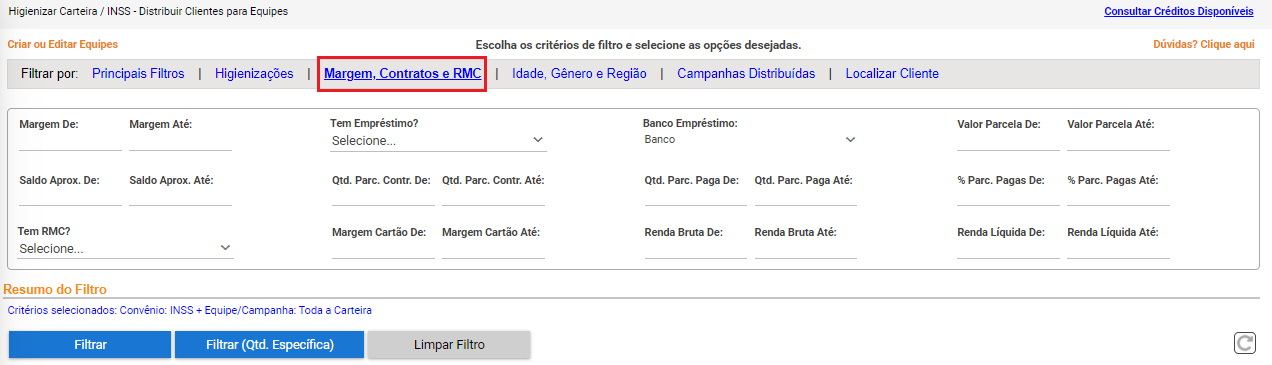
Task: Open Idade, Gênero e Região tab
Action: [x=579, y=74]
